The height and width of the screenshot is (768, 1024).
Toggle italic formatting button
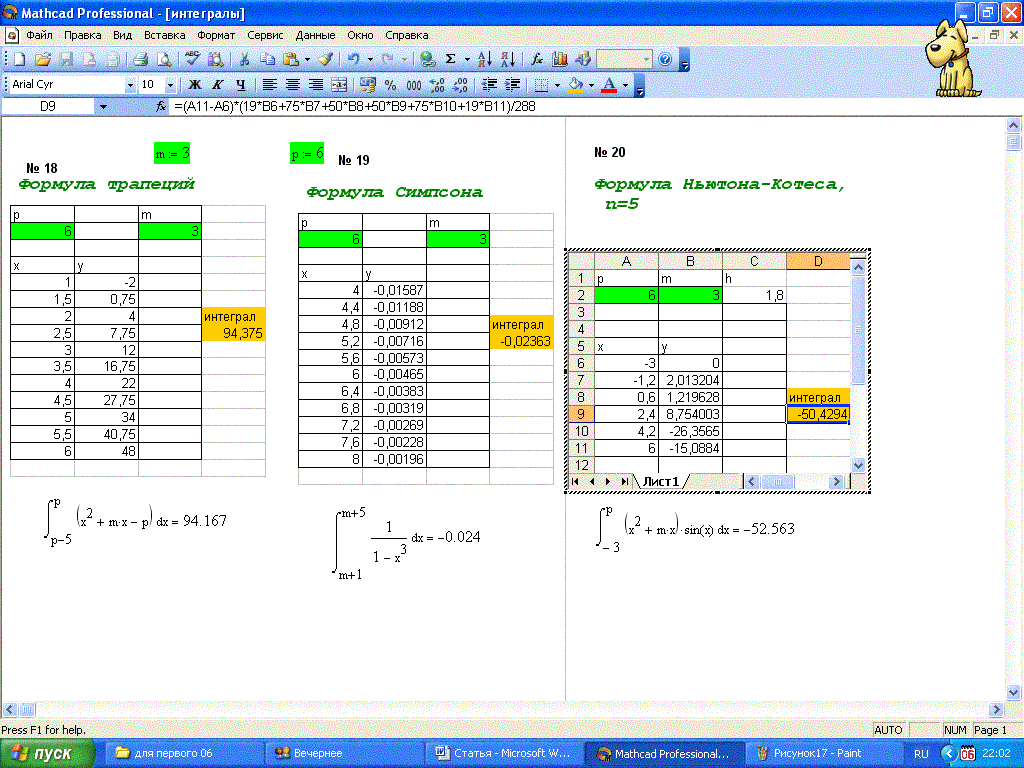(x=218, y=85)
